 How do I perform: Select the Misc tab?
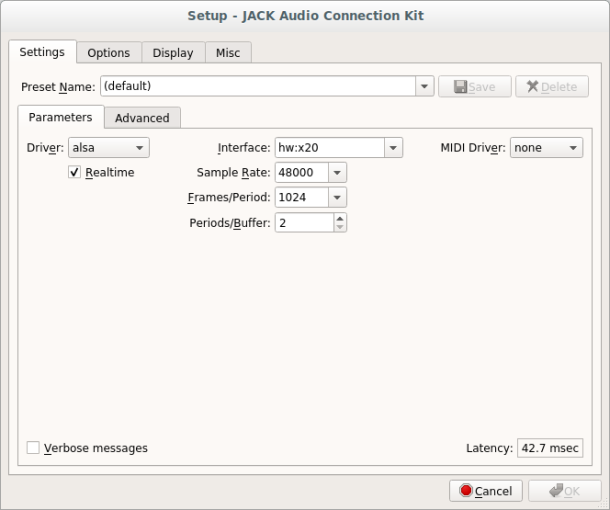228,53
